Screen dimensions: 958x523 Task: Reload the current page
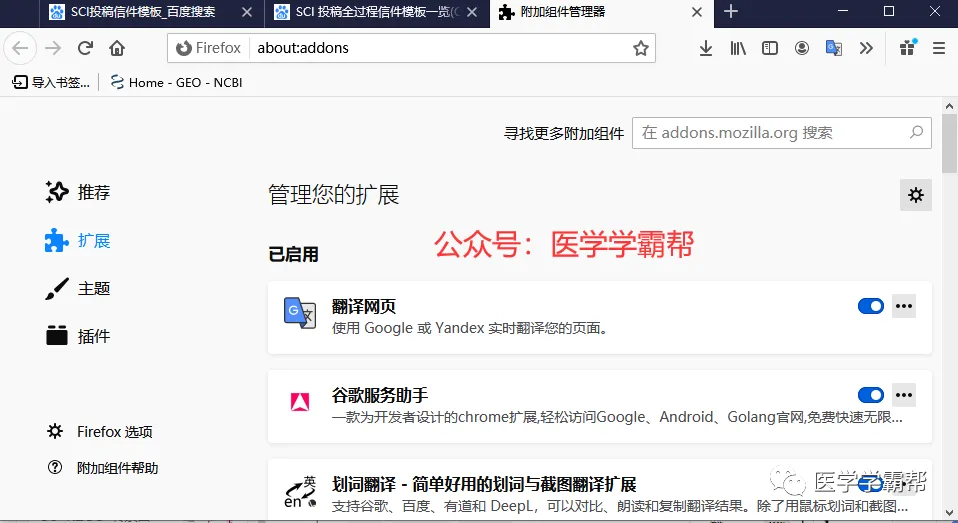click(x=85, y=48)
